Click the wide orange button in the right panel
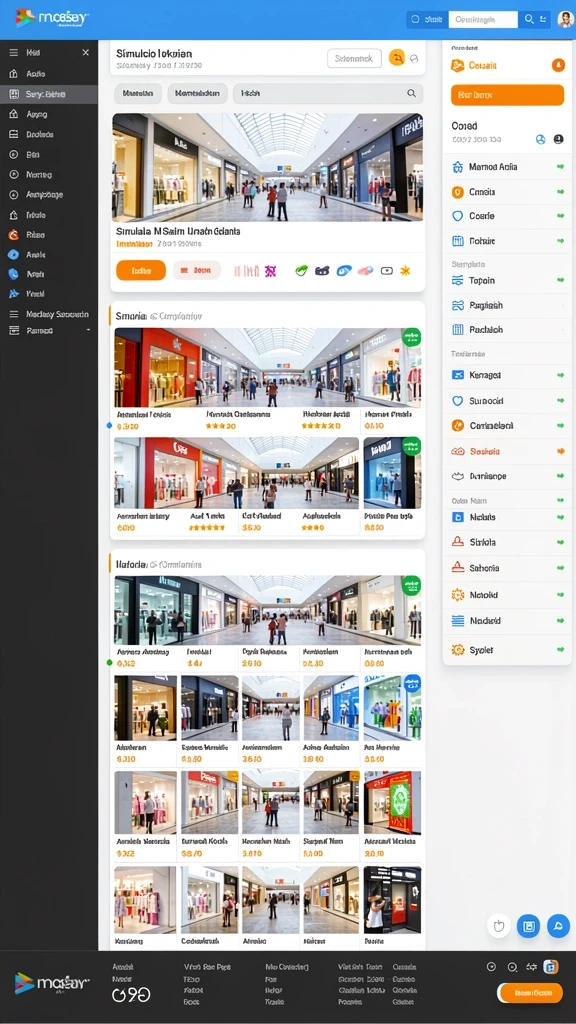This screenshot has height=1024, width=576. pos(507,95)
